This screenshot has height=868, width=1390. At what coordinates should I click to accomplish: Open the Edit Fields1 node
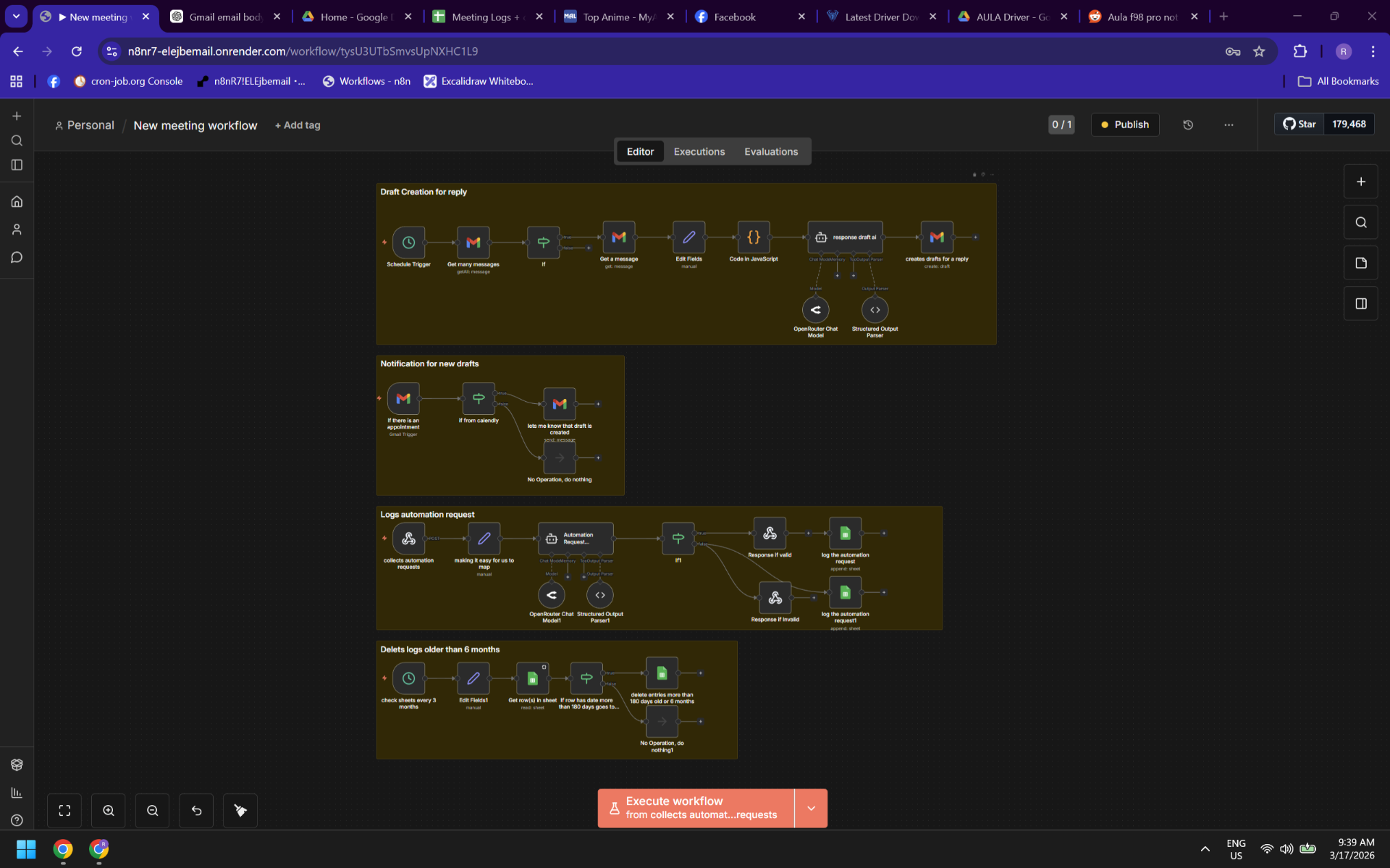coord(473,678)
